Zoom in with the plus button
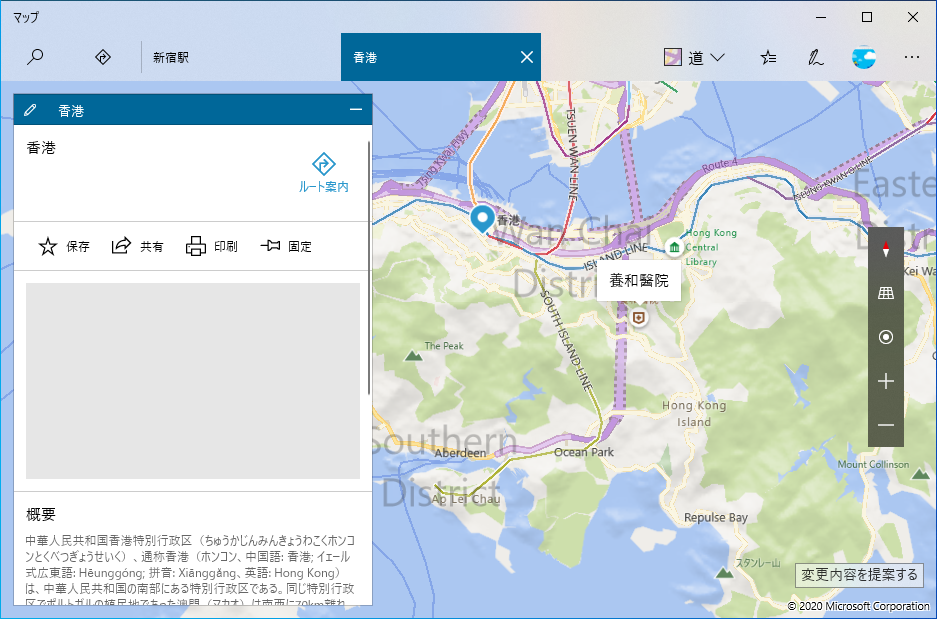937x619 pixels. pos(885,381)
